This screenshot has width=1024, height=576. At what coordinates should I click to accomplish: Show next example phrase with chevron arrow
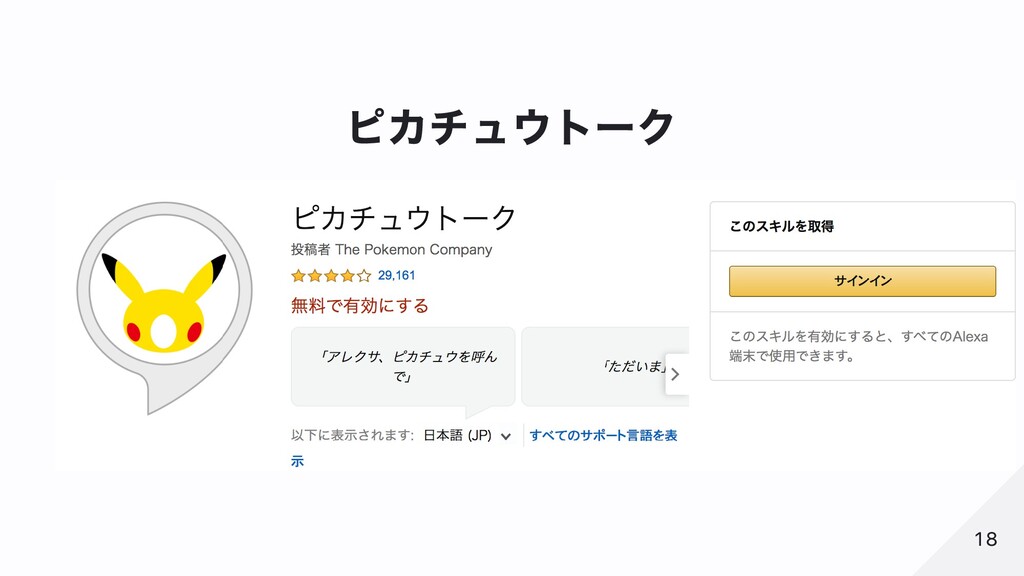(x=676, y=374)
